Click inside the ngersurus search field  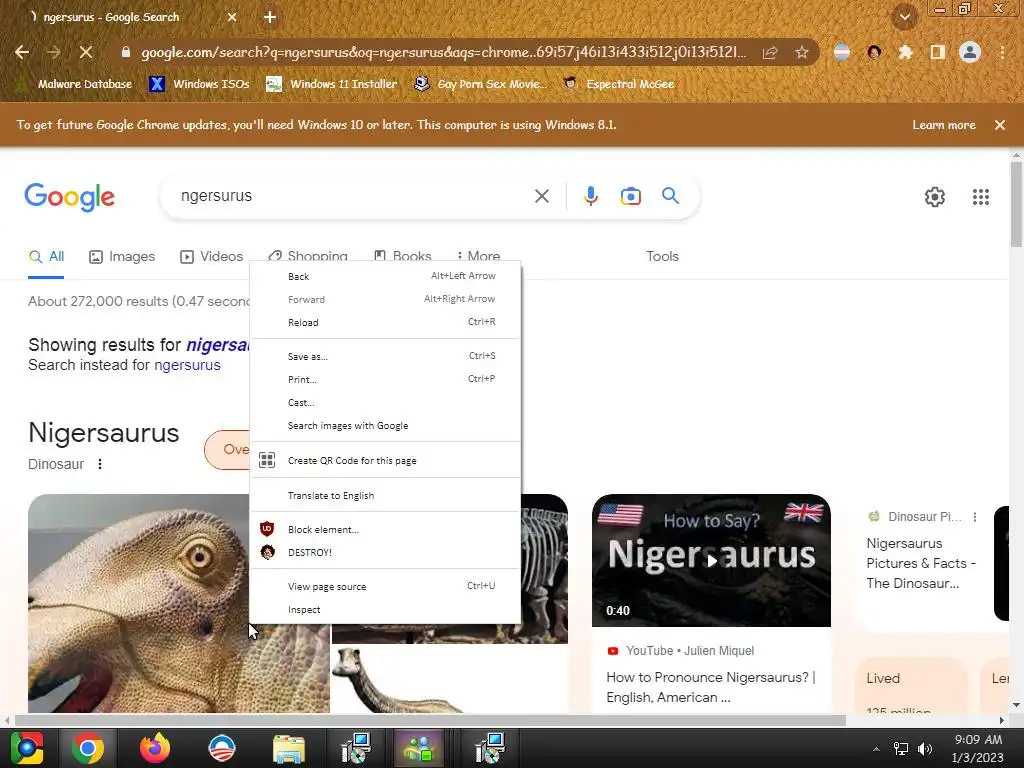point(353,196)
